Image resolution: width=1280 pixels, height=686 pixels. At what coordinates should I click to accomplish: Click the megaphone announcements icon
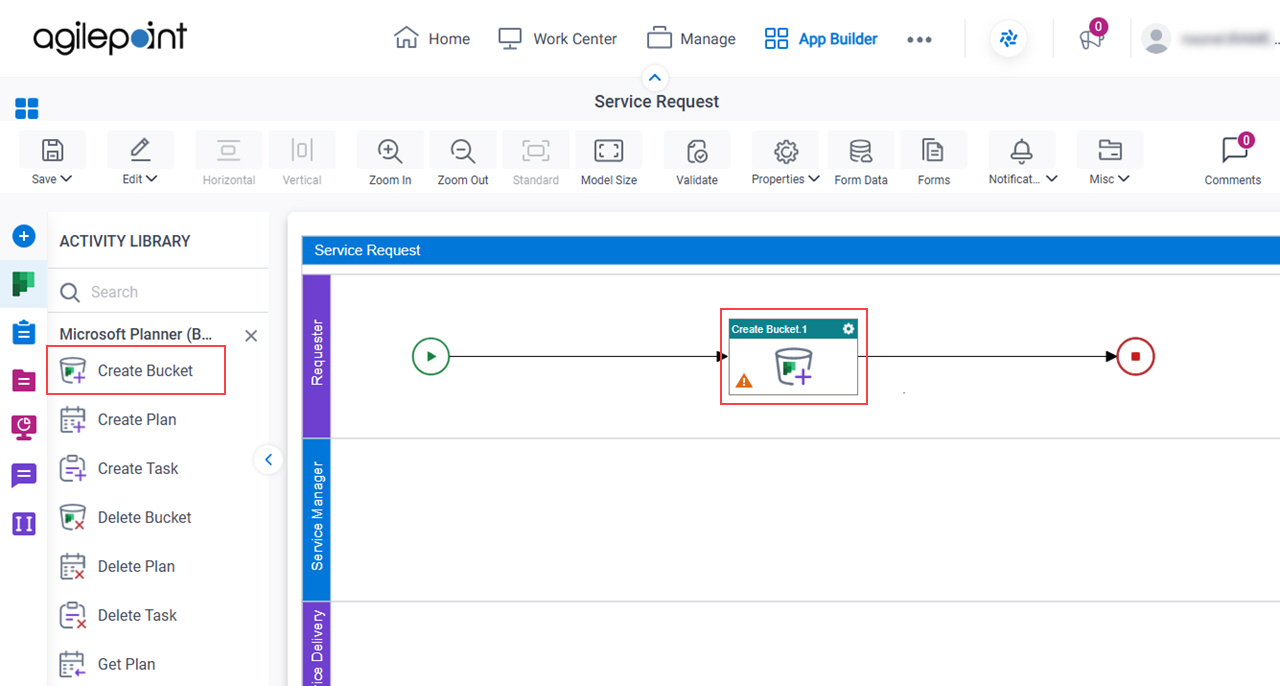point(1090,39)
